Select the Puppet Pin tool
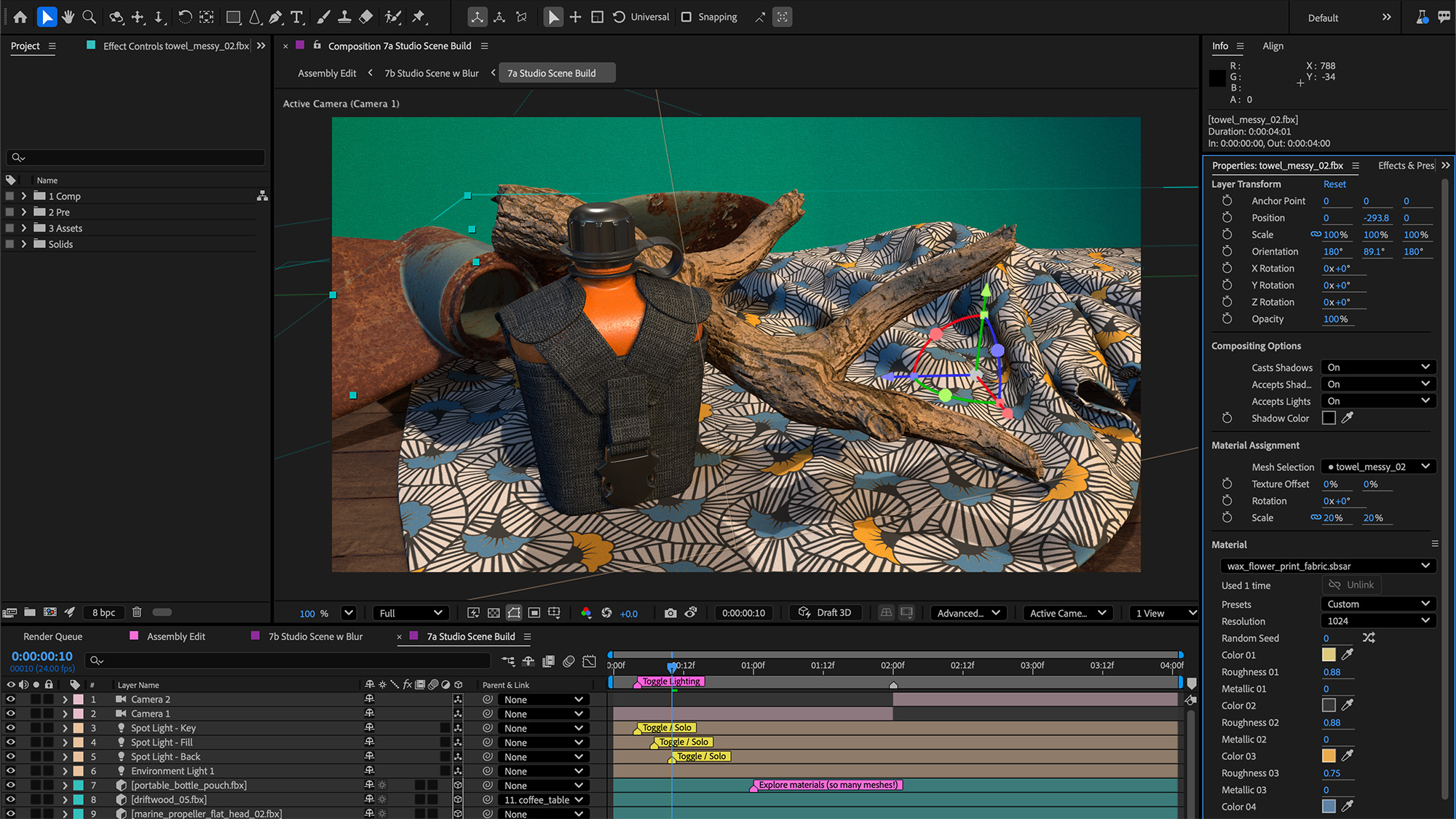This screenshot has height=819, width=1456. click(420, 17)
